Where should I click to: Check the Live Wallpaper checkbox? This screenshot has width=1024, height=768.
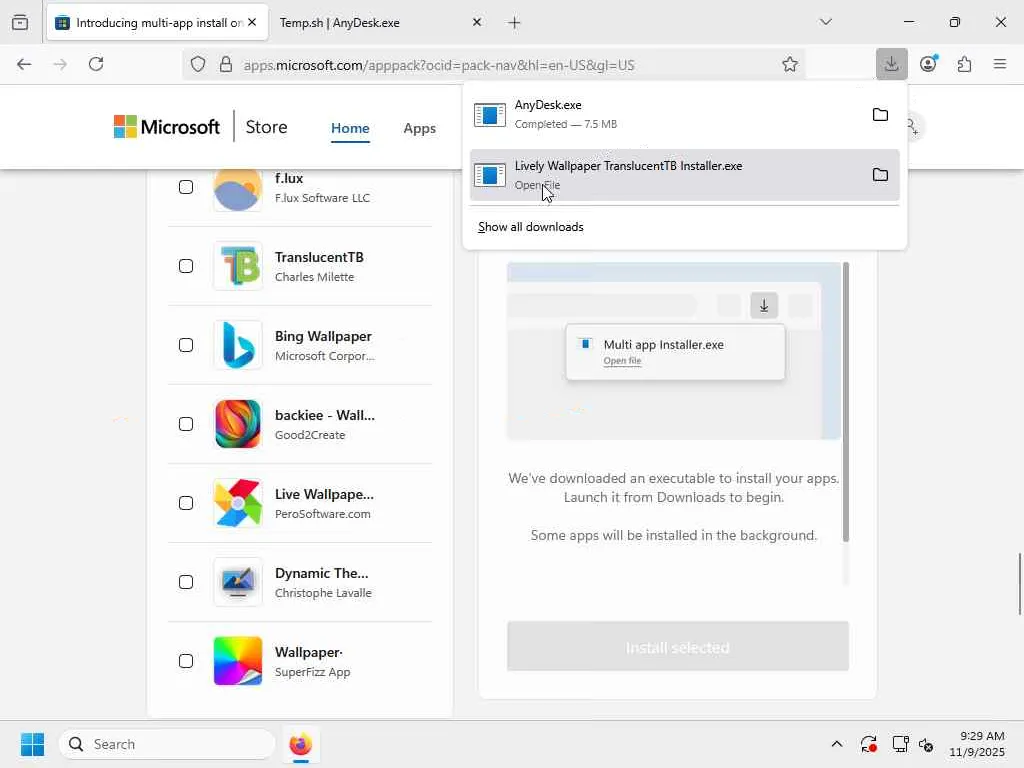tap(186, 503)
